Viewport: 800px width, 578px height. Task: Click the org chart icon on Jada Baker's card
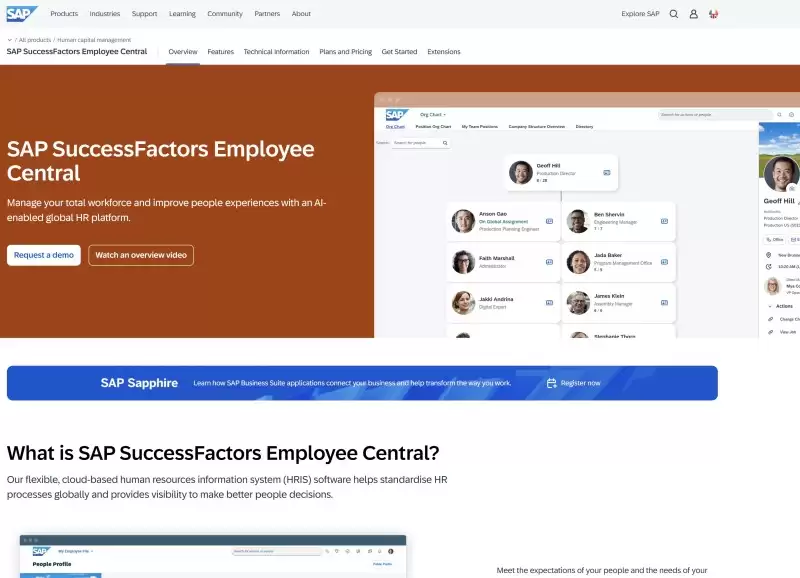(664, 261)
